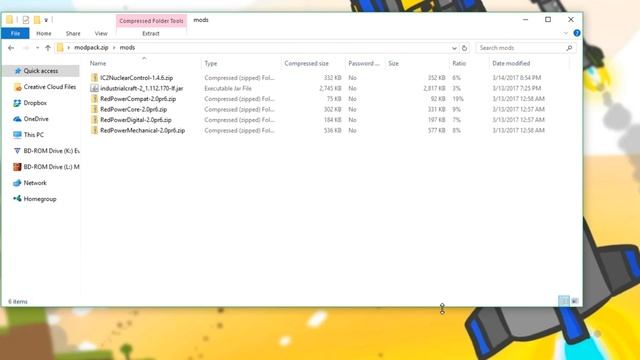This screenshot has width=640, height=360.
Task: Select Network in the navigation pane
Action: pos(35,183)
